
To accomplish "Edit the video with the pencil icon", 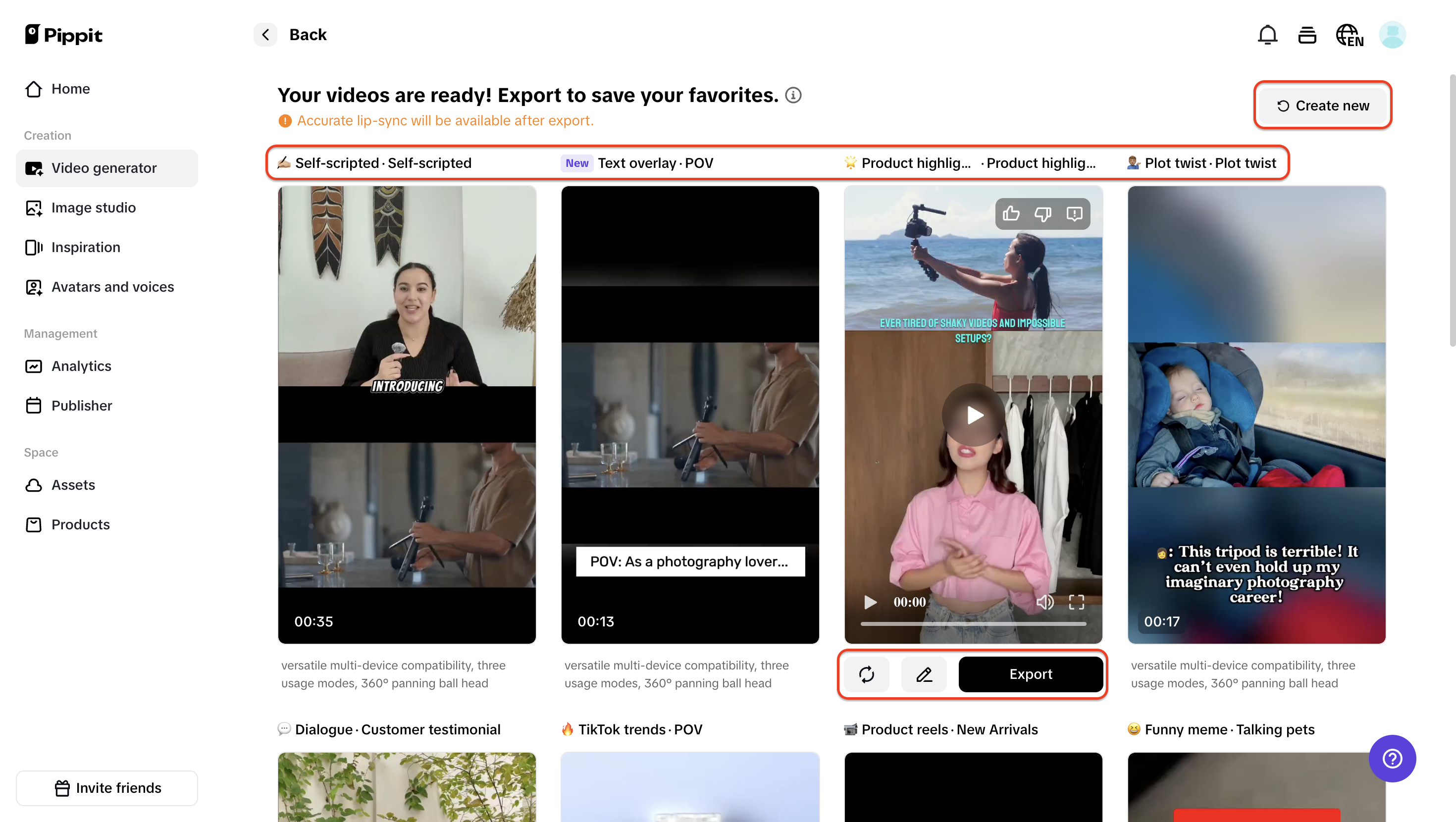I will 924,674.
